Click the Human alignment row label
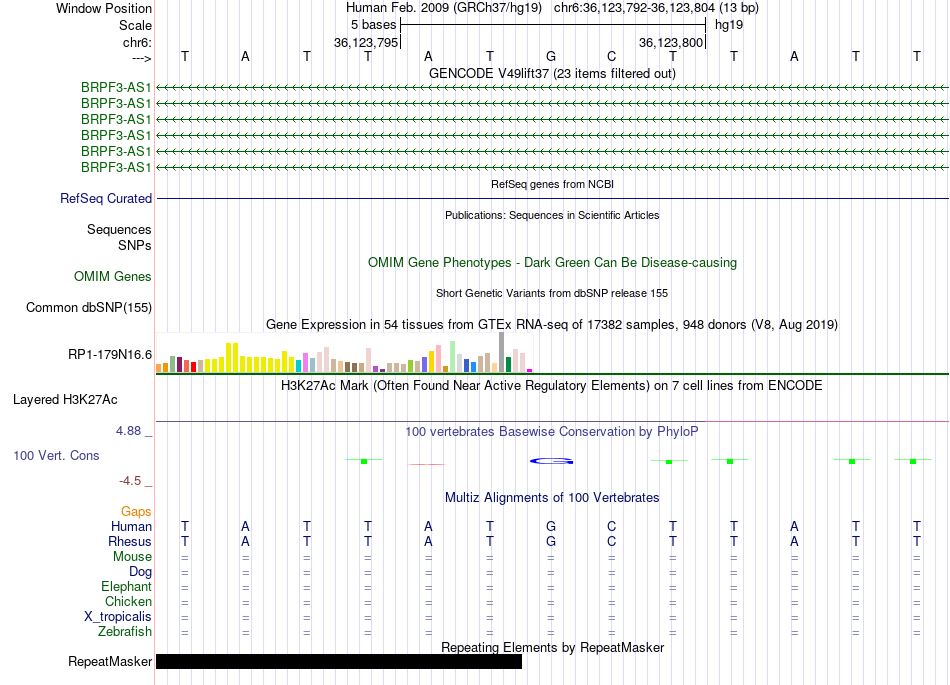The image size is (950, 685). [x=131, y=526]
